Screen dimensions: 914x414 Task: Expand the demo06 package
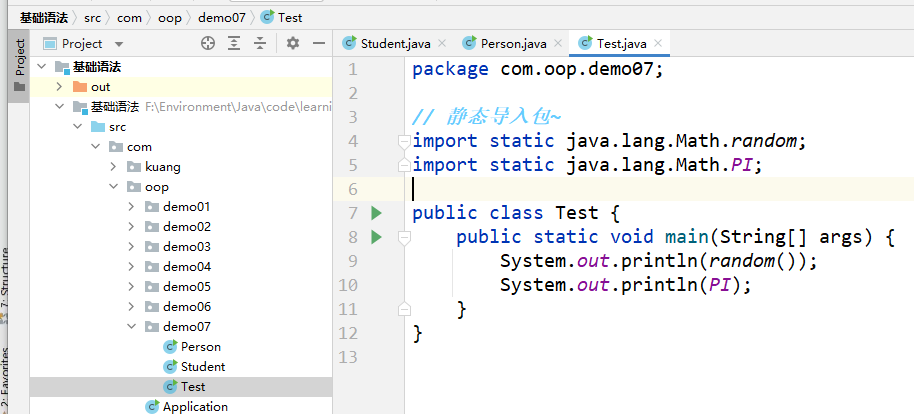pyautogui.click(x=131, y=307)
